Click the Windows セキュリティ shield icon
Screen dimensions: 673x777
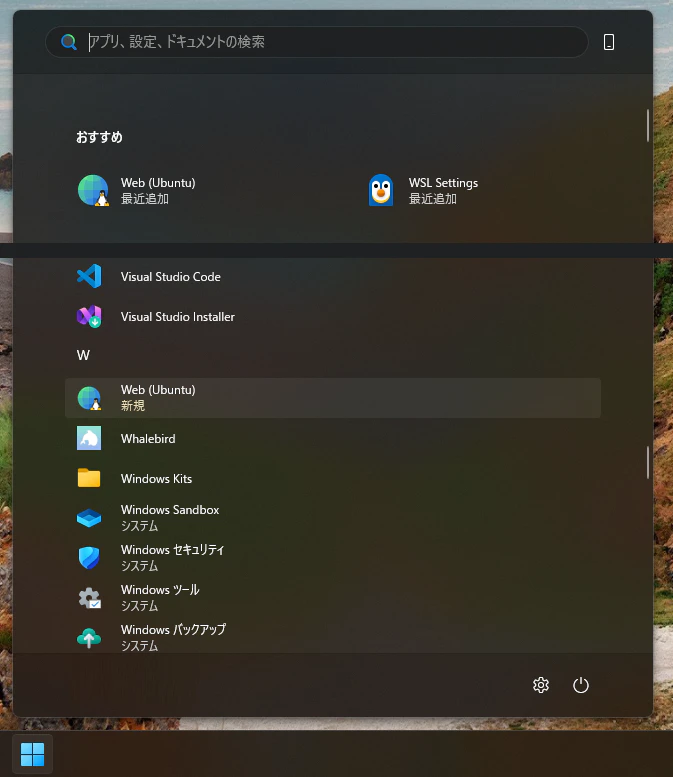[x=89, y=558]
